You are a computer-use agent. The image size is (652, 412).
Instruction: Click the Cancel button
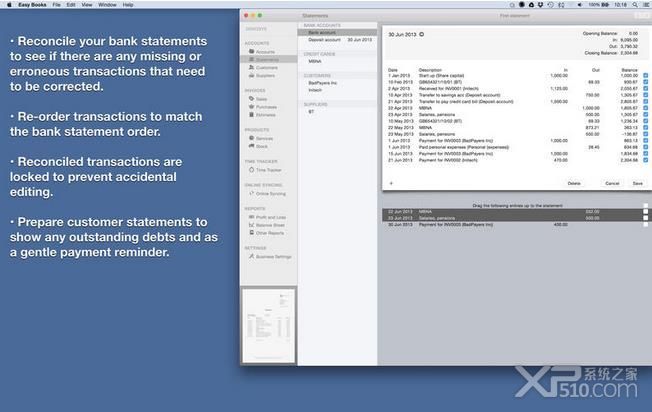tap(612, 183)
